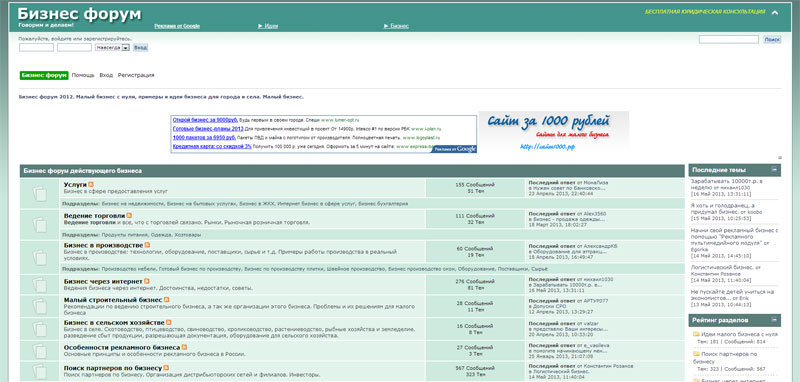The width and height of the screenshot is (800, 382).
Task: Click the Вход login button
Action: coord(140,47)
